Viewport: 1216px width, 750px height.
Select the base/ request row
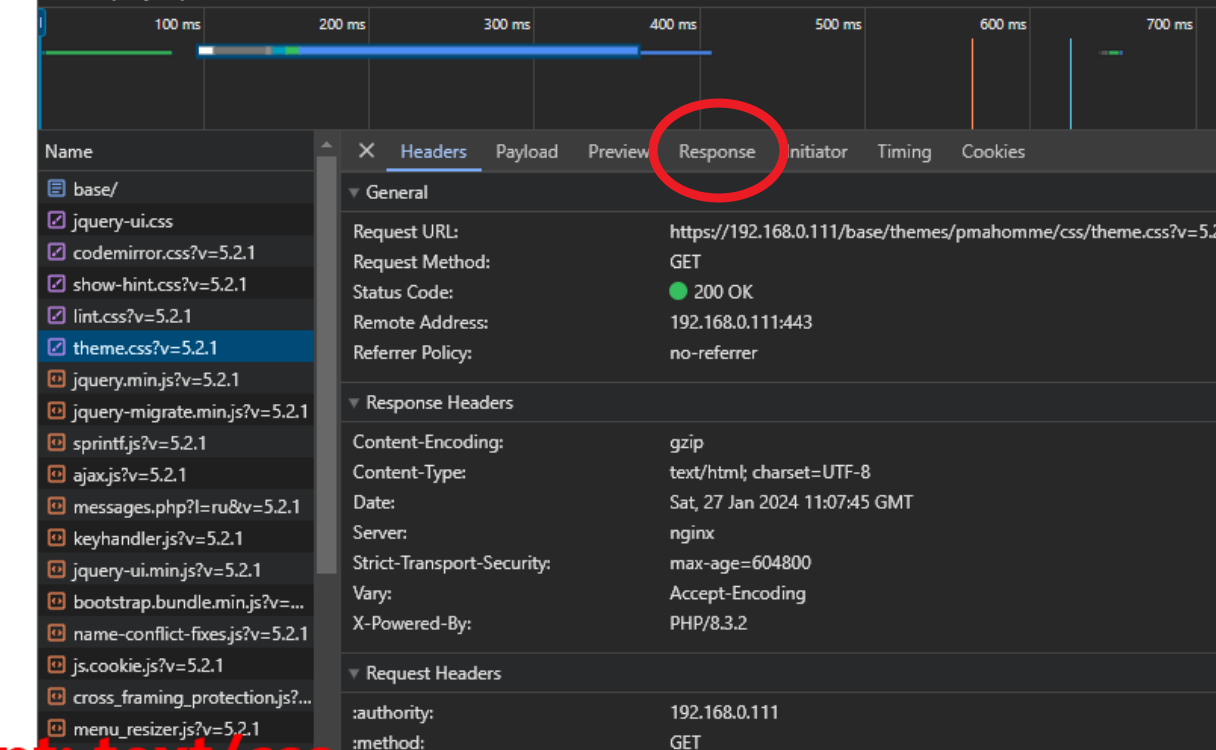coord(176,189)
